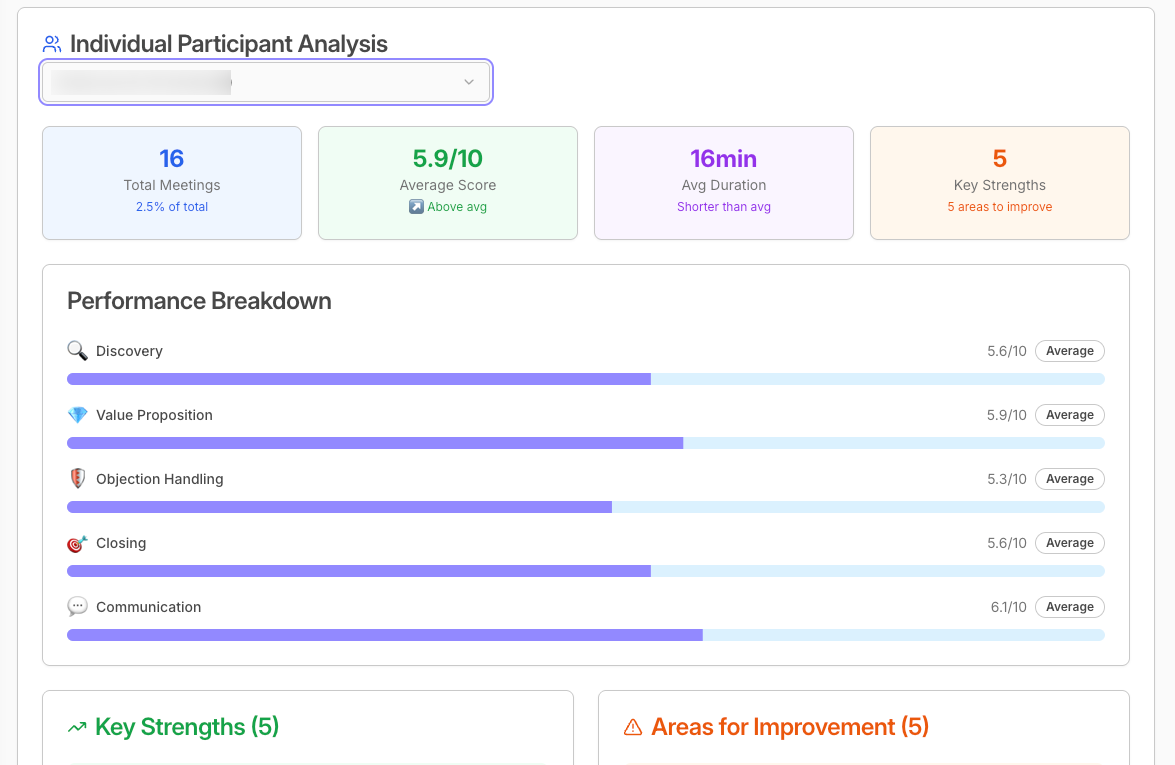The height and width of the screenshot is (765, 1175).
Task: Click the warning triangle beside Areas for Improvement
Action: (633, 728)
